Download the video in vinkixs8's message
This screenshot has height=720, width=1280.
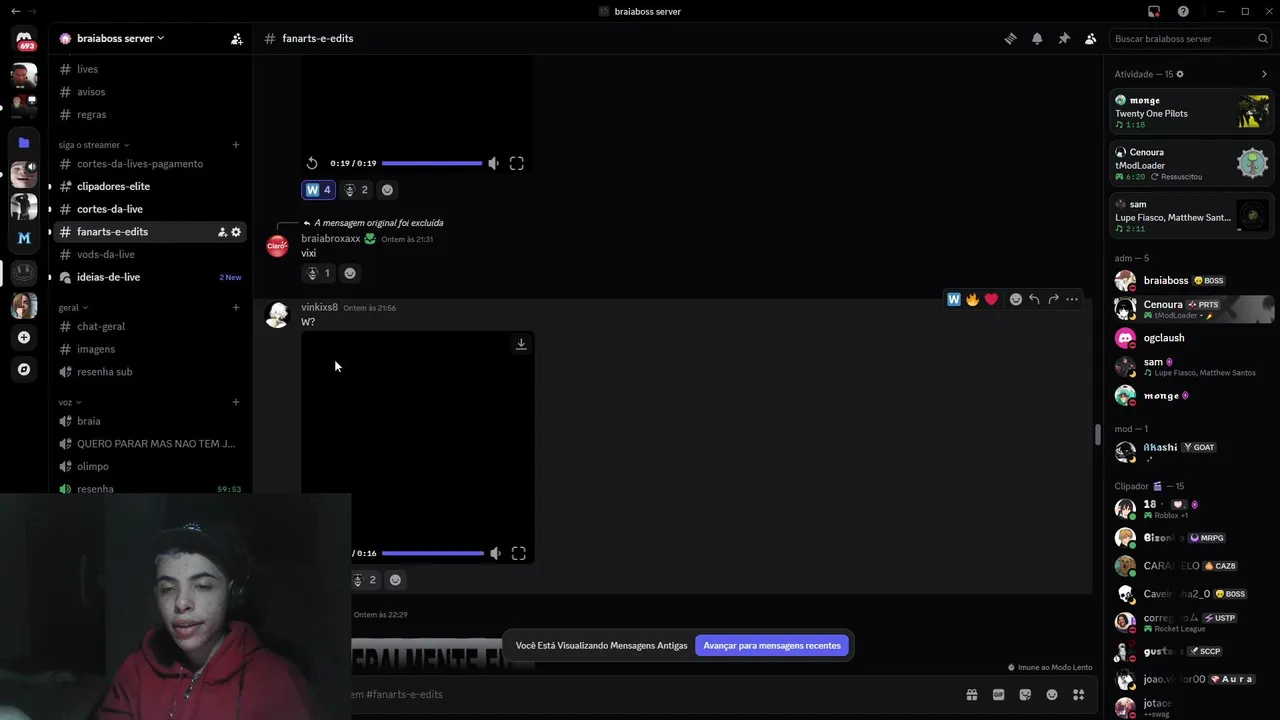(521, 344)
